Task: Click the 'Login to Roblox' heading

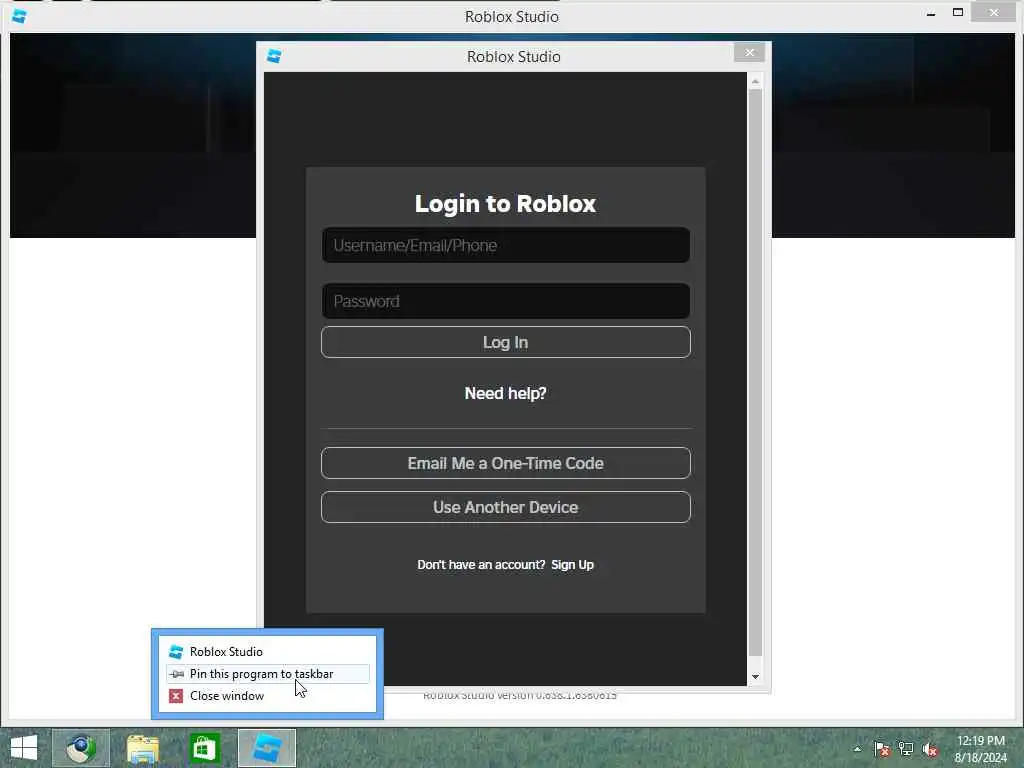Action: coord(505,204)
